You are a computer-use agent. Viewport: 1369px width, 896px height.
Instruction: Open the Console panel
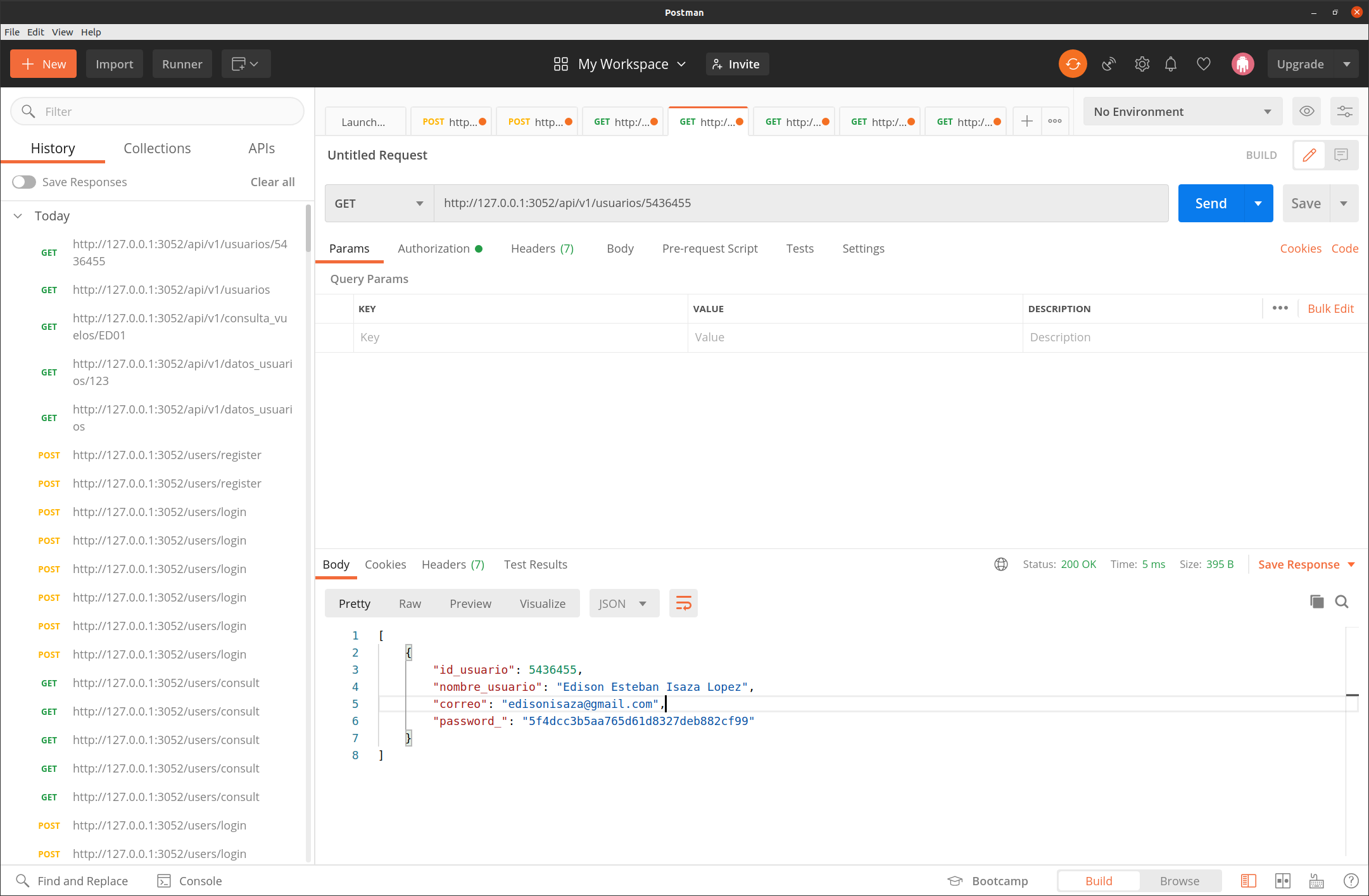point(189,881)
